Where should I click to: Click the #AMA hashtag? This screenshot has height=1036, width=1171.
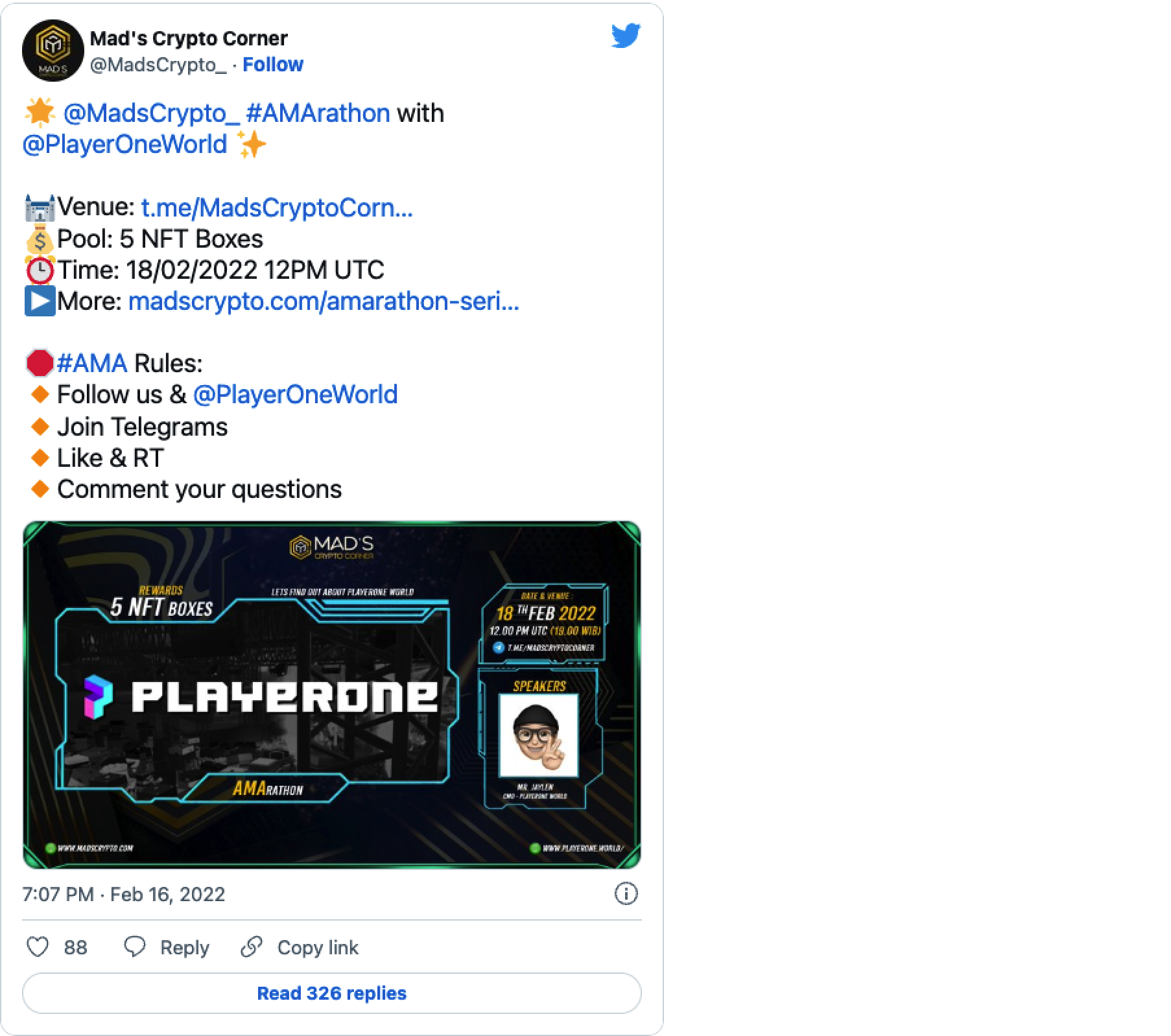pyautogui.click(x=92, y=364)
